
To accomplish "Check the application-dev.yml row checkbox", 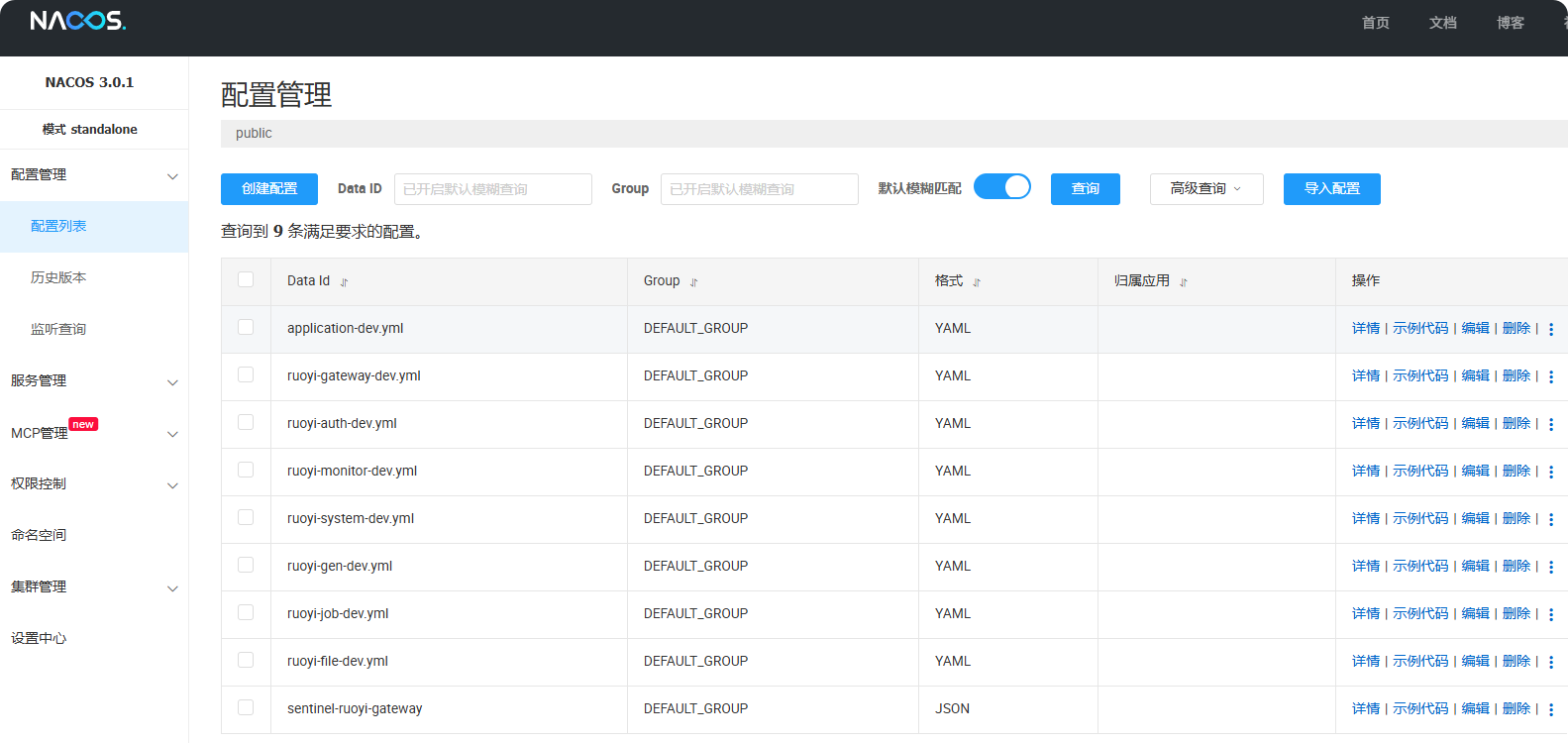I will pos(246,327).
